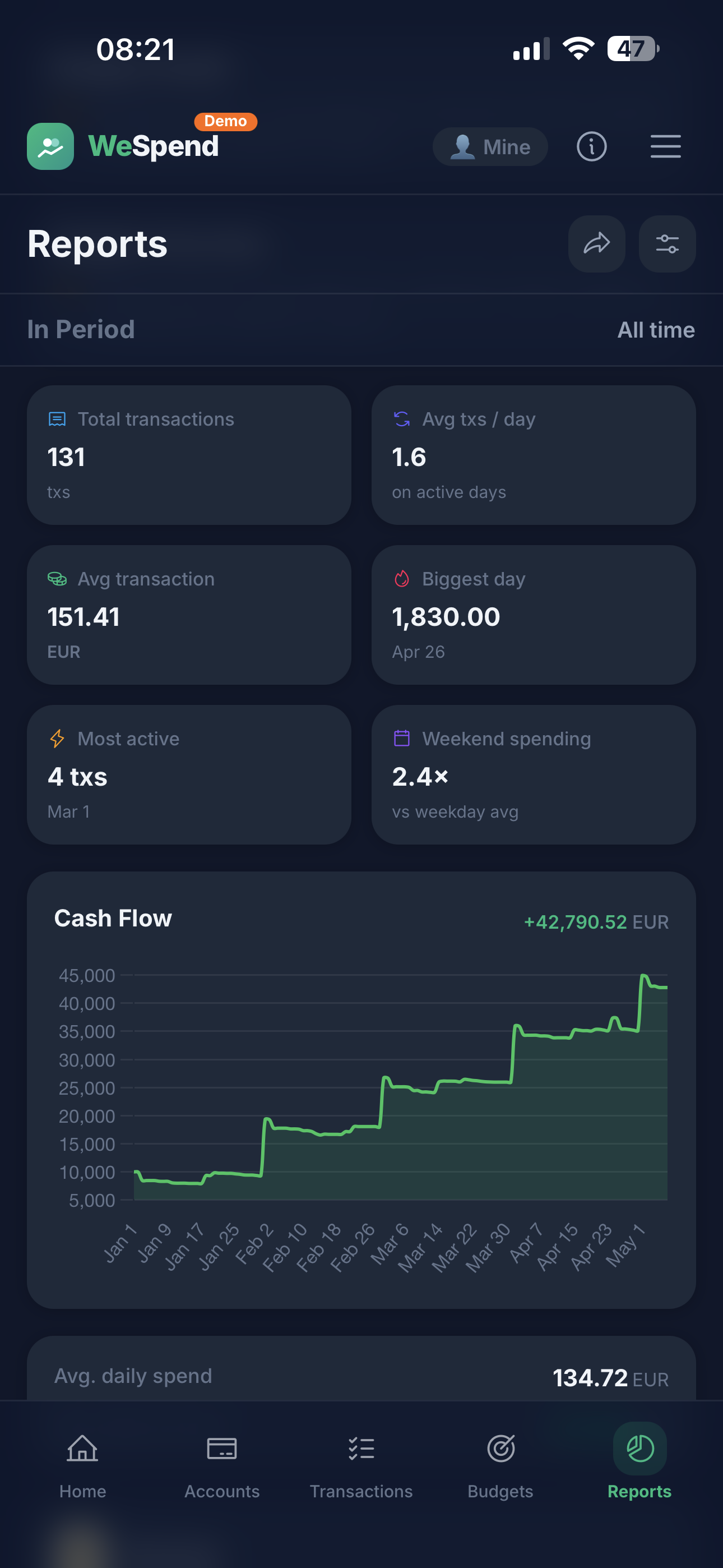Toggle the Mine profile filter
Screen dimensions: 723x1568
tap(490, 147)
